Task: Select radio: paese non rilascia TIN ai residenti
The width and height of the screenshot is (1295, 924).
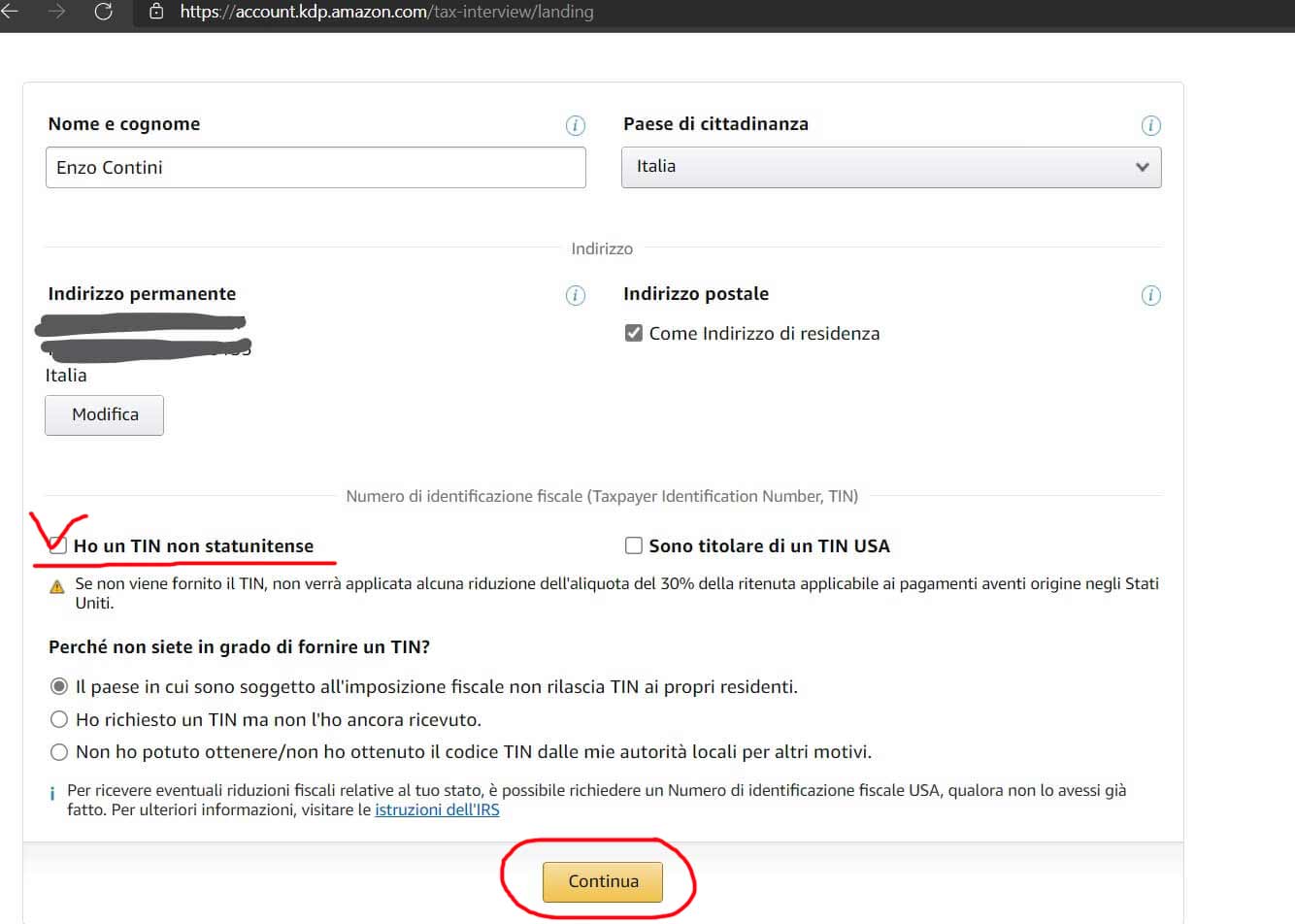Action: point(59,686)
